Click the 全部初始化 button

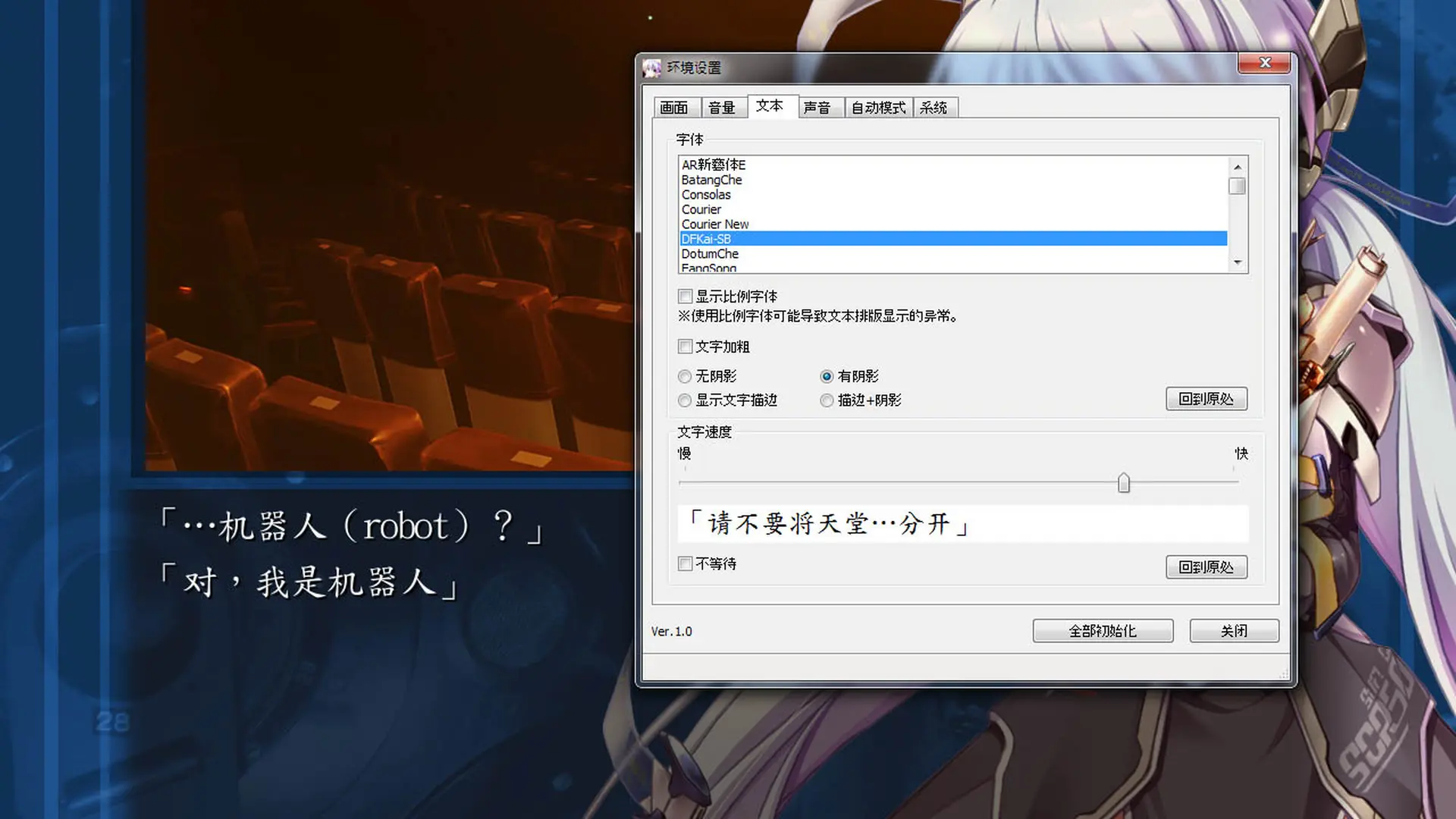pyautogui.click(x=1103, y=631)
